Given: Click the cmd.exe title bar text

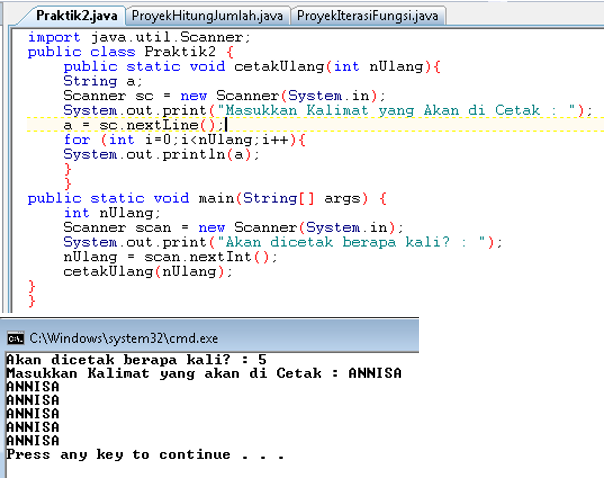Looking at the screenshot, I should pos(124,338).
